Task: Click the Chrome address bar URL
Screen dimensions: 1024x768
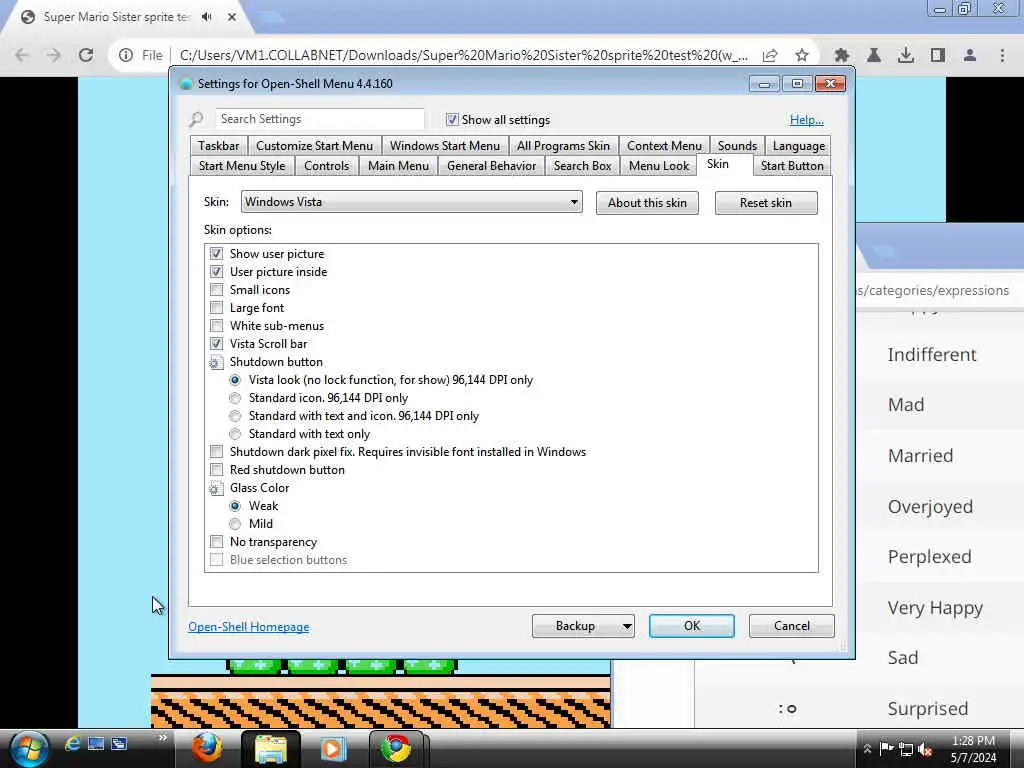Action: tap(464, 56)
